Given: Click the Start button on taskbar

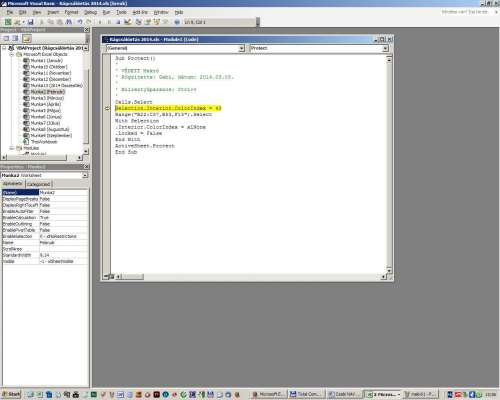Looking at the screenshot, I should pos(11,394).
